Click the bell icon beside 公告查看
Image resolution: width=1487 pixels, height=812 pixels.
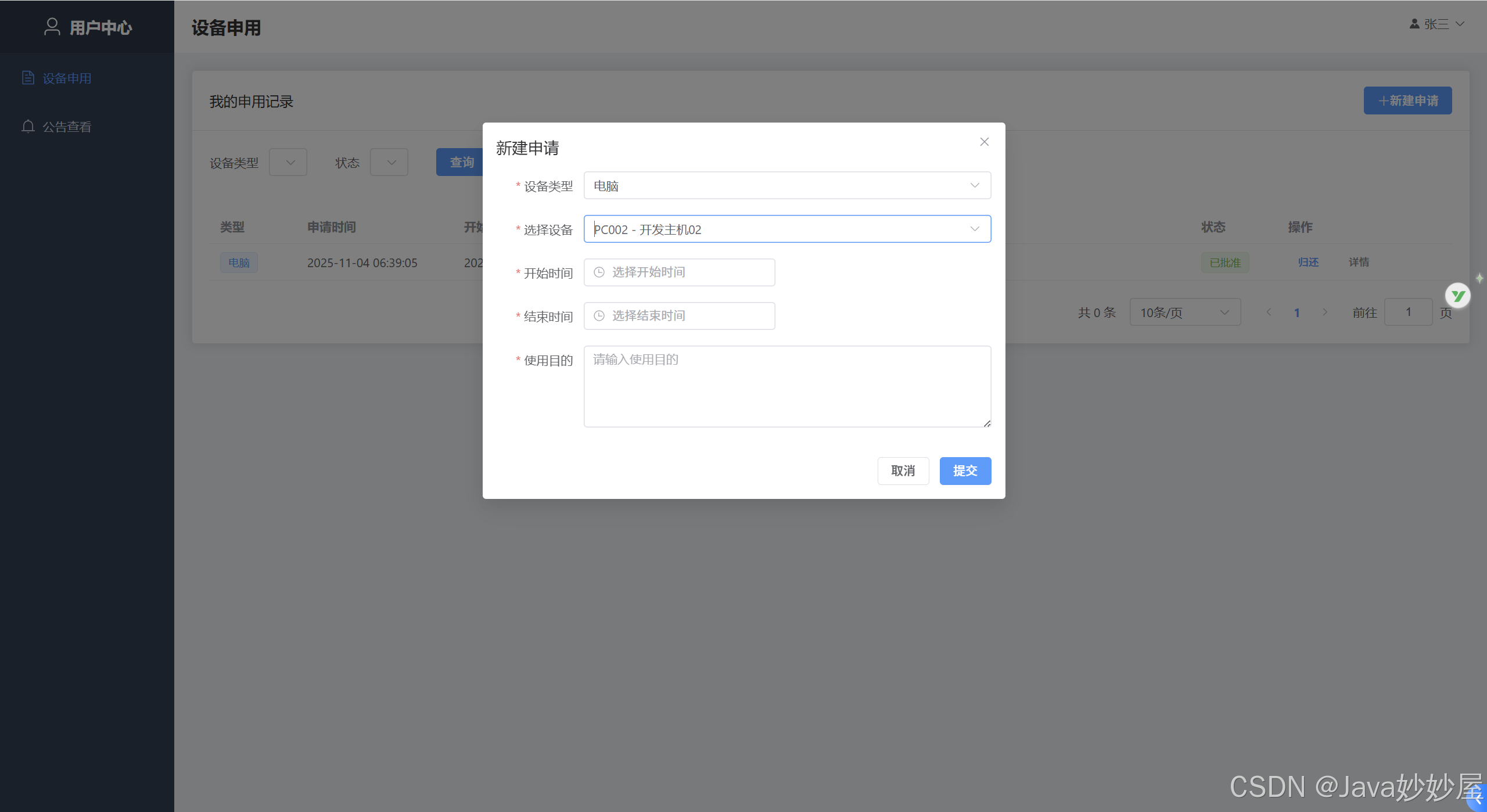[28, 126]
